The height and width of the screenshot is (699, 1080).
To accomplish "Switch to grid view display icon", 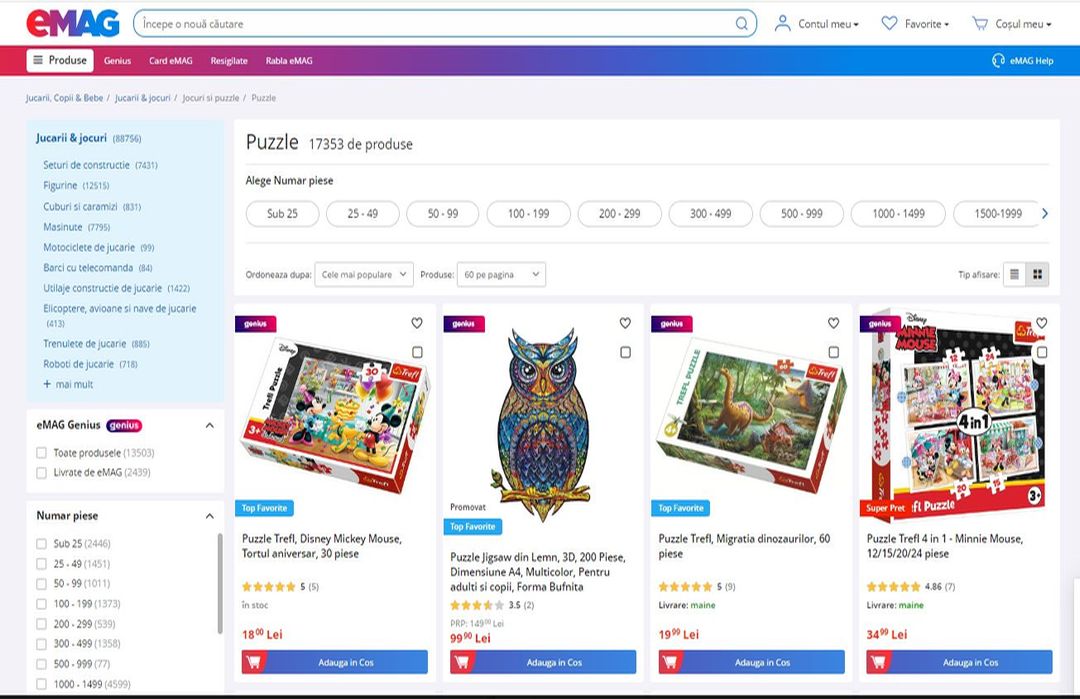I will coord(1037,274).
